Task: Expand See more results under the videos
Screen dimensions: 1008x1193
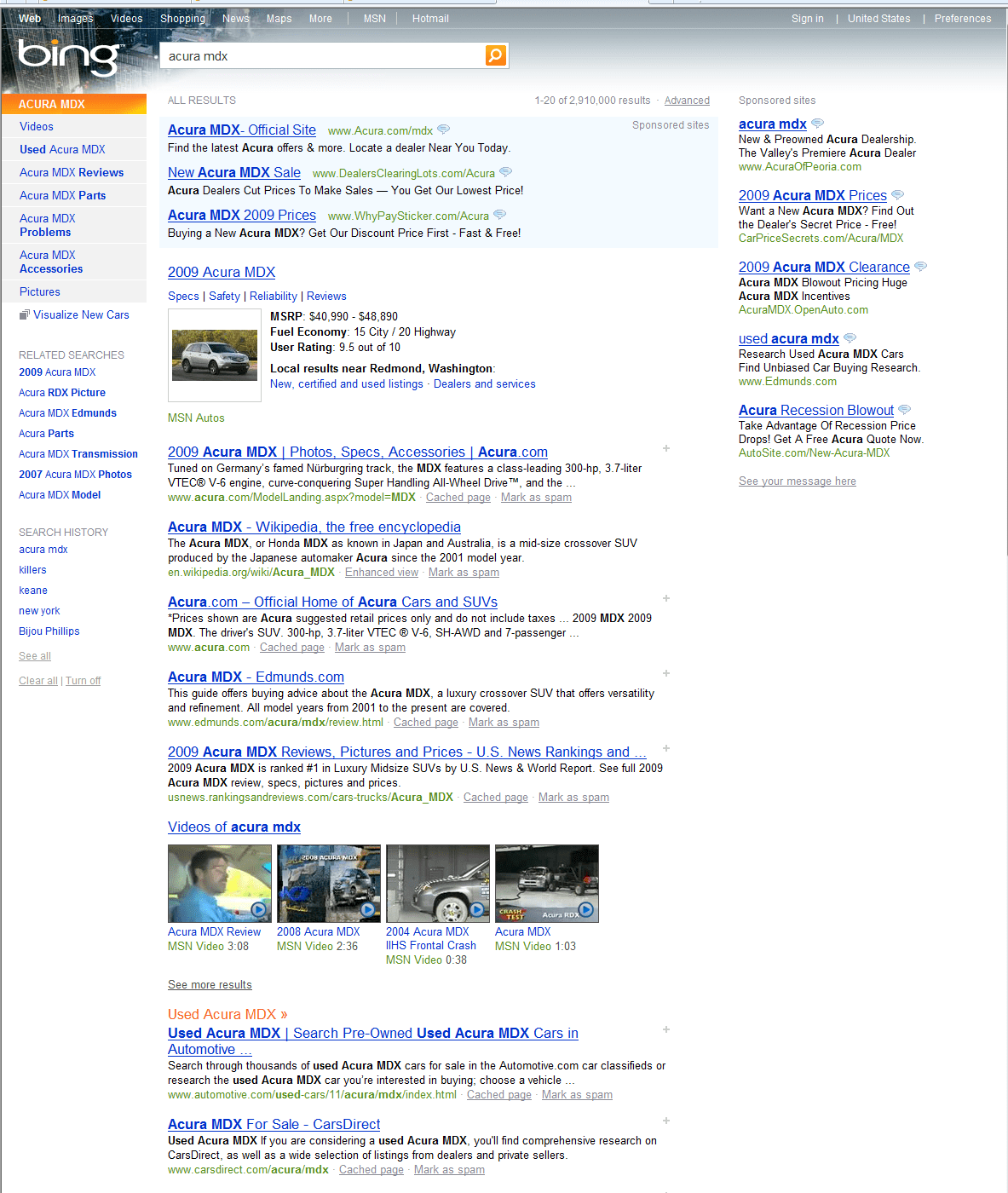Action: pyautogui.click(x=210, y=984)
